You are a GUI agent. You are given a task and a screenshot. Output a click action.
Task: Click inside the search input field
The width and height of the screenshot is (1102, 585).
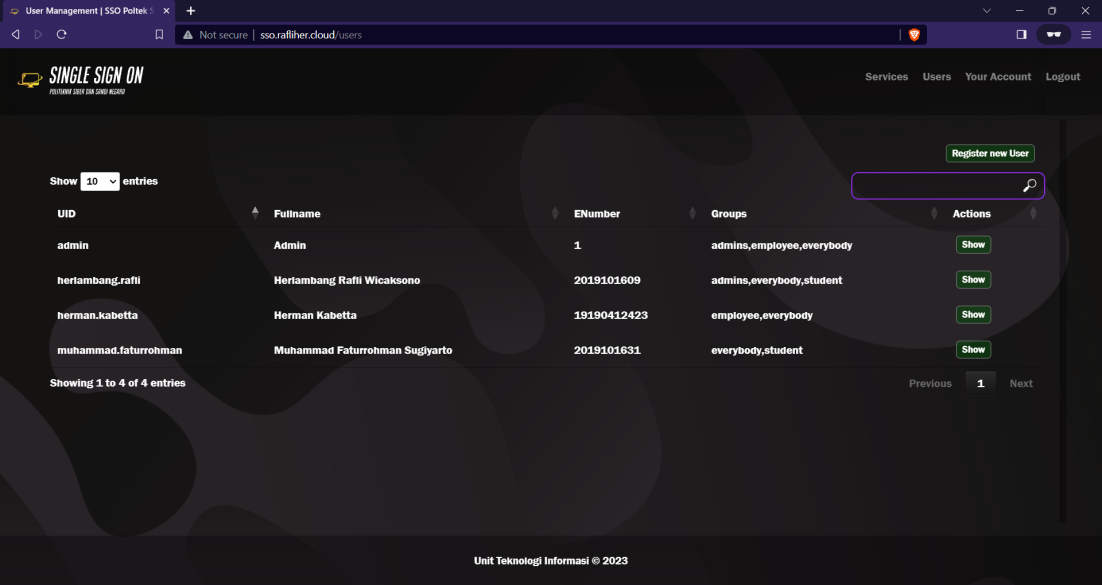click(940, 185)
